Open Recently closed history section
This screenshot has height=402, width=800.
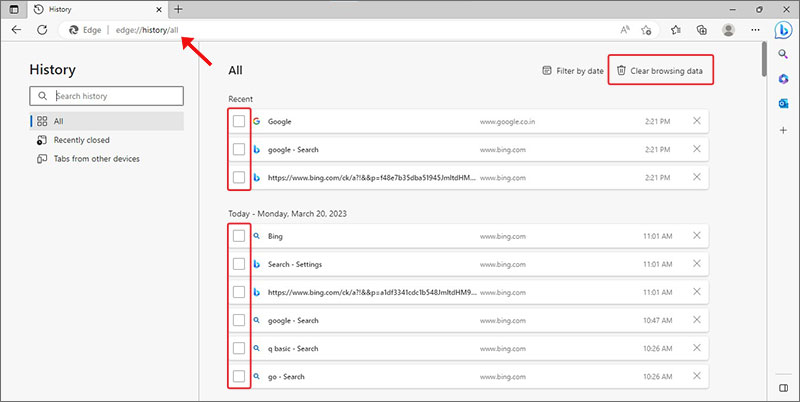pyautogui.click(x=81, y=140)
